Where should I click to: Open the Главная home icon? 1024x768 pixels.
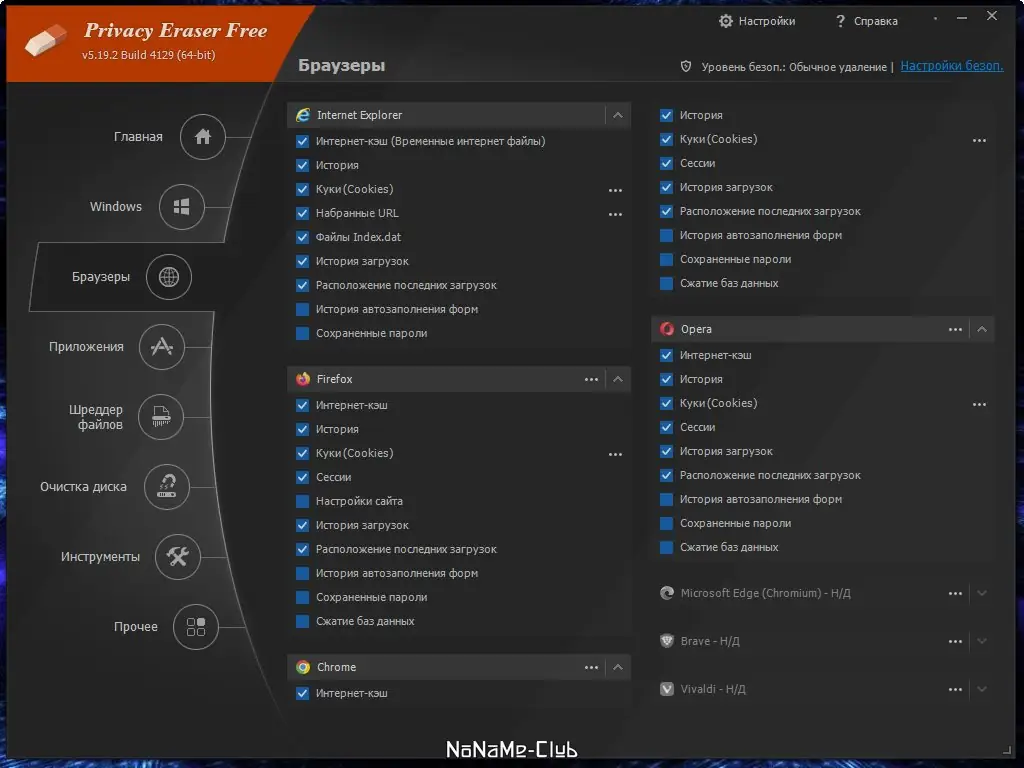[x=202, y=137]
